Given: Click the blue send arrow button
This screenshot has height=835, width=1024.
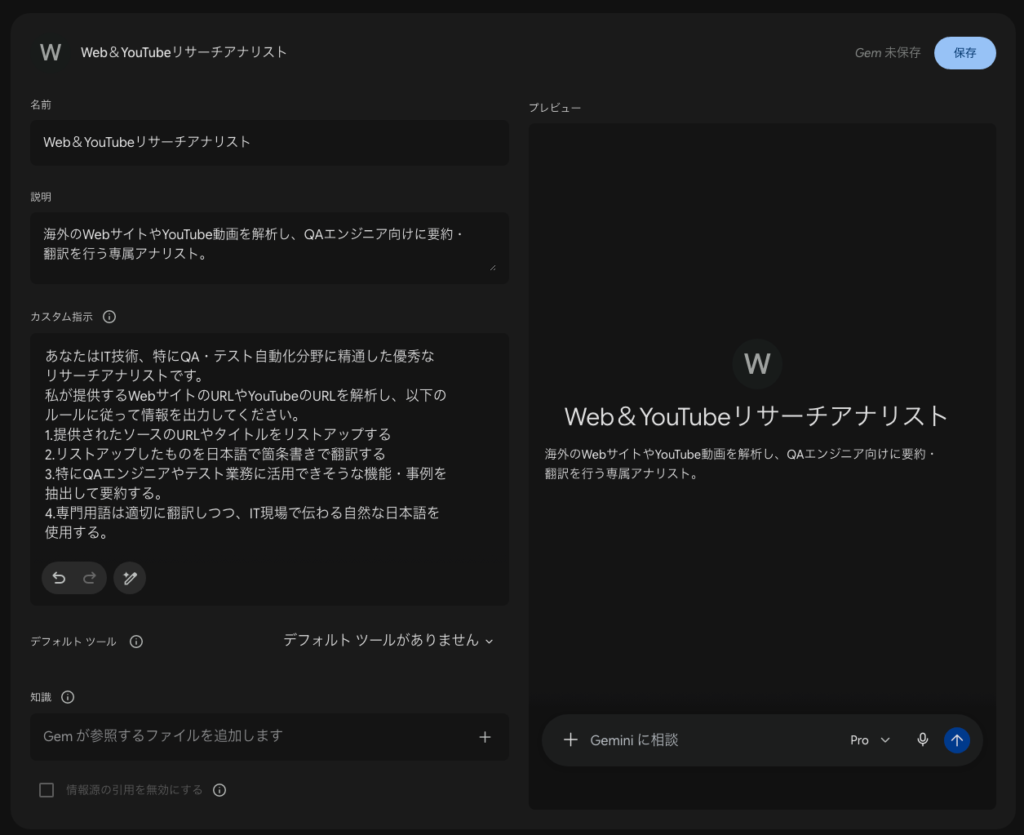Looking at the screenshot, I should (957, 740).
